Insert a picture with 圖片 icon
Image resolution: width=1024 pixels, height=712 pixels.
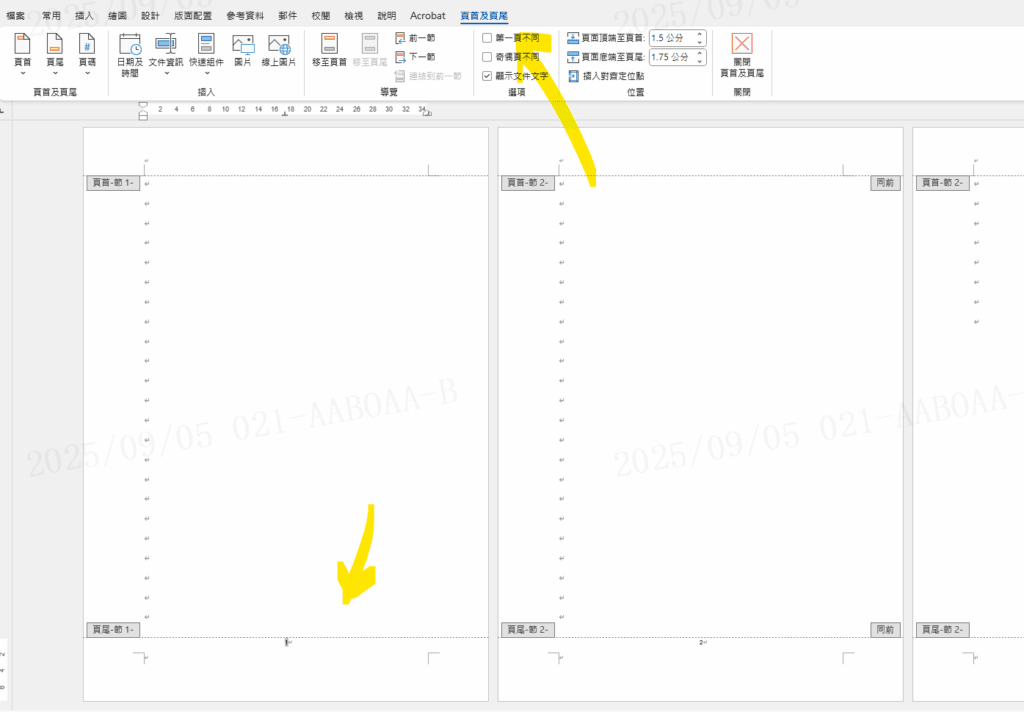click(x=243, y=50)
